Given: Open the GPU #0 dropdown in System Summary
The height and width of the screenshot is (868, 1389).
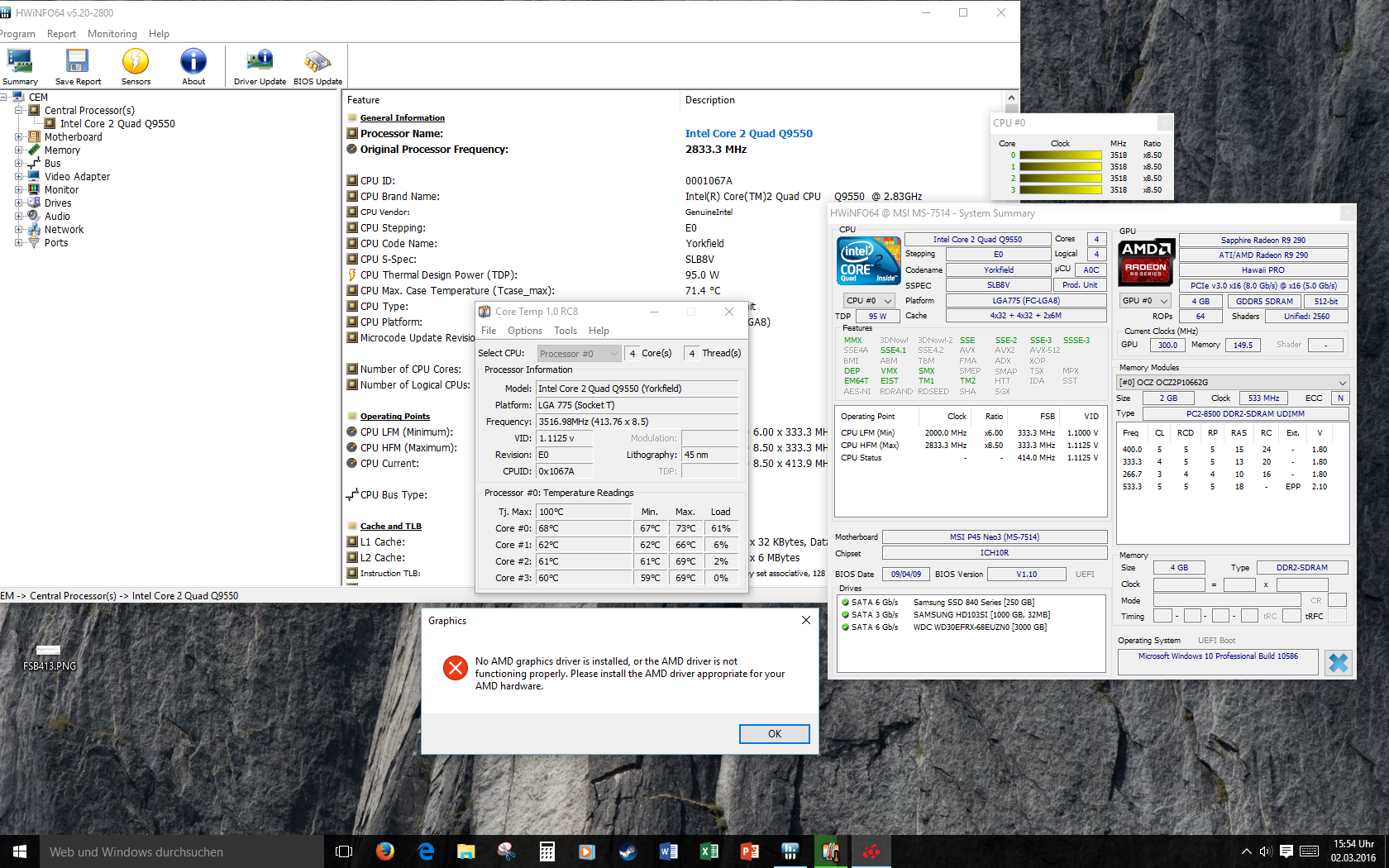Looking at the screenshot, I should click(1145, 301).
